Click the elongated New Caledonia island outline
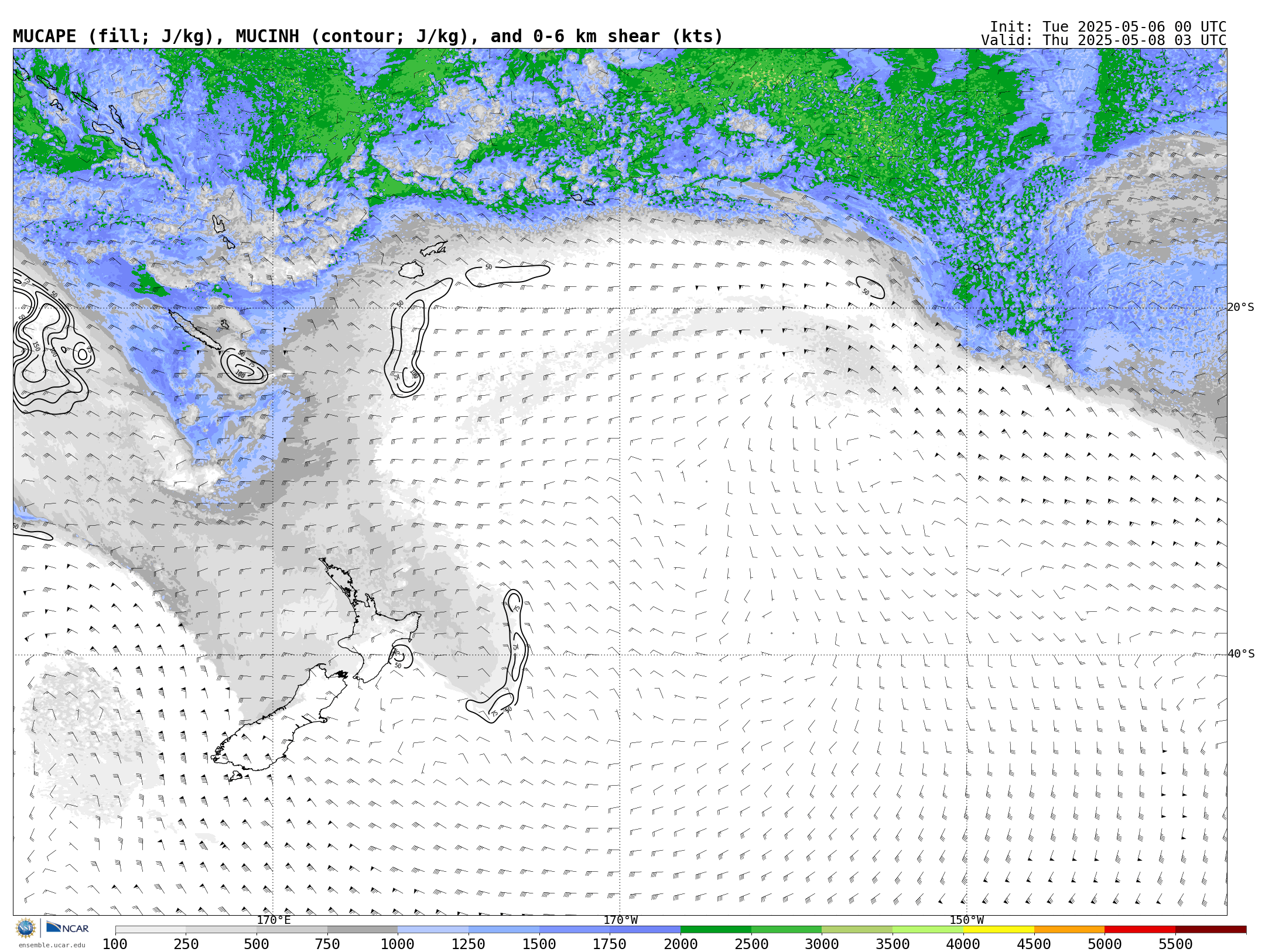The width and height of the screenshot is (1265, 952). click(x=194, y=330)
